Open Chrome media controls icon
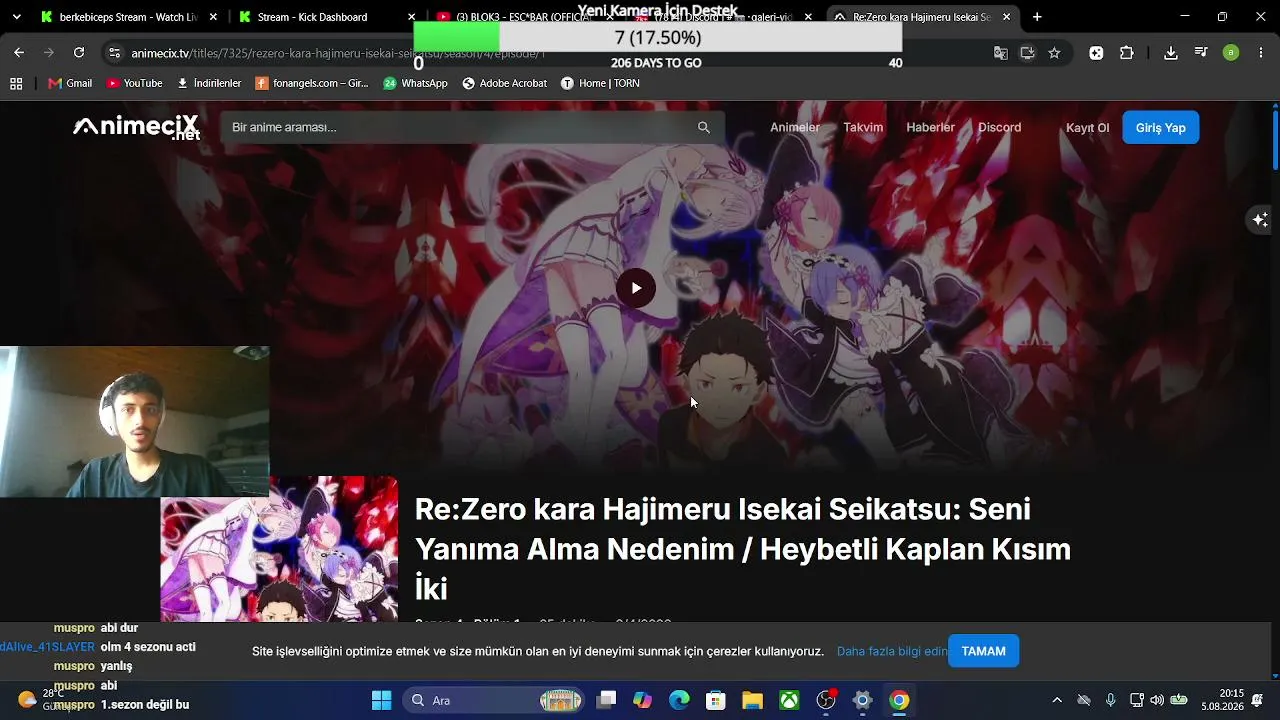The height and width of the screenshot is (720, 1280). pos(1201,53)
